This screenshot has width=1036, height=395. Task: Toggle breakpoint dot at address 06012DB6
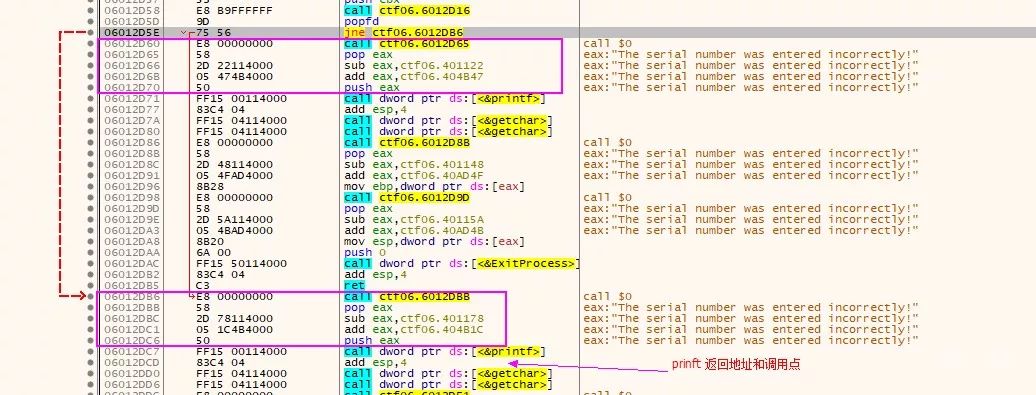click(x=91, y=297)
